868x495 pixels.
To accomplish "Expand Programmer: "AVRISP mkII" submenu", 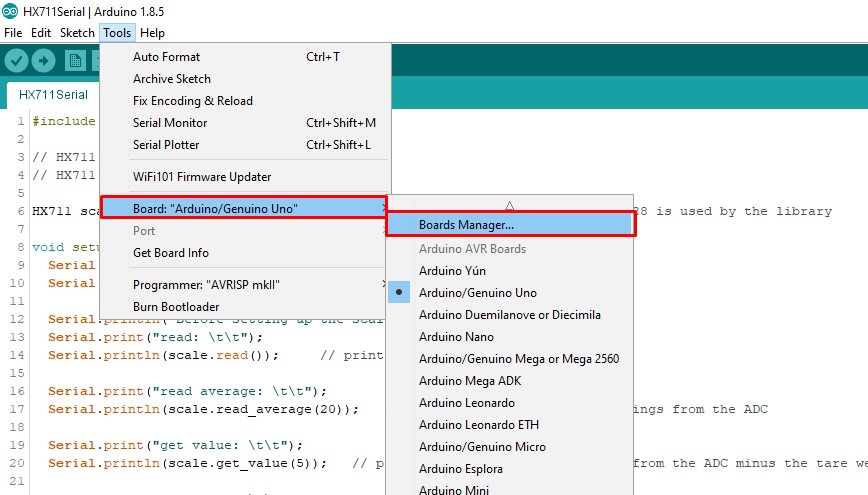I will pos(245,285).
